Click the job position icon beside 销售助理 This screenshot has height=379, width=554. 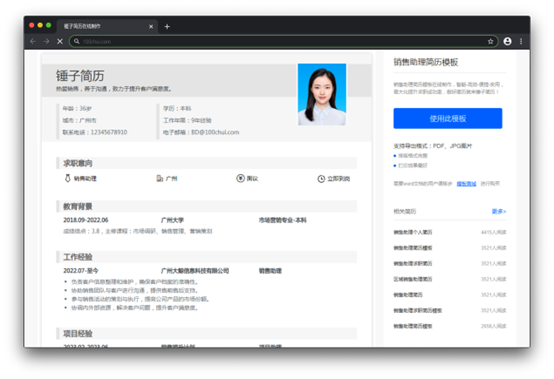(x=67, y=178)
